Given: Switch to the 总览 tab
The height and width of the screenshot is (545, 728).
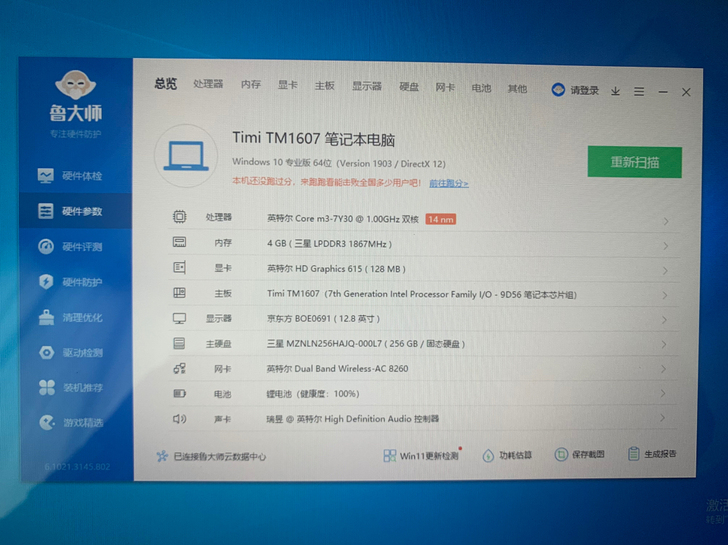Looking at the screenshot, I should click(166, 84).
